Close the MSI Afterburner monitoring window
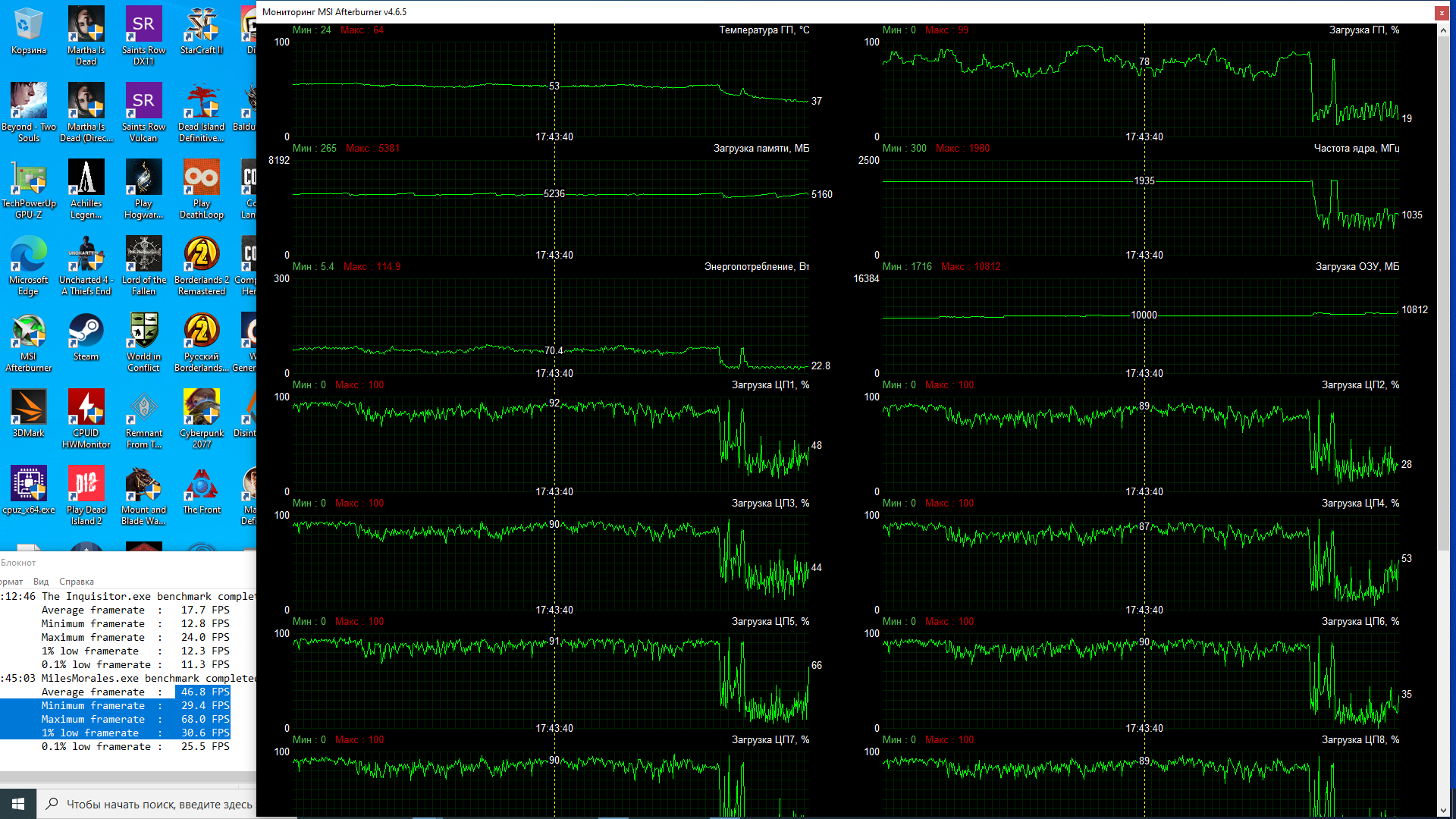The image size is (1456, 819). point(1441,12)
